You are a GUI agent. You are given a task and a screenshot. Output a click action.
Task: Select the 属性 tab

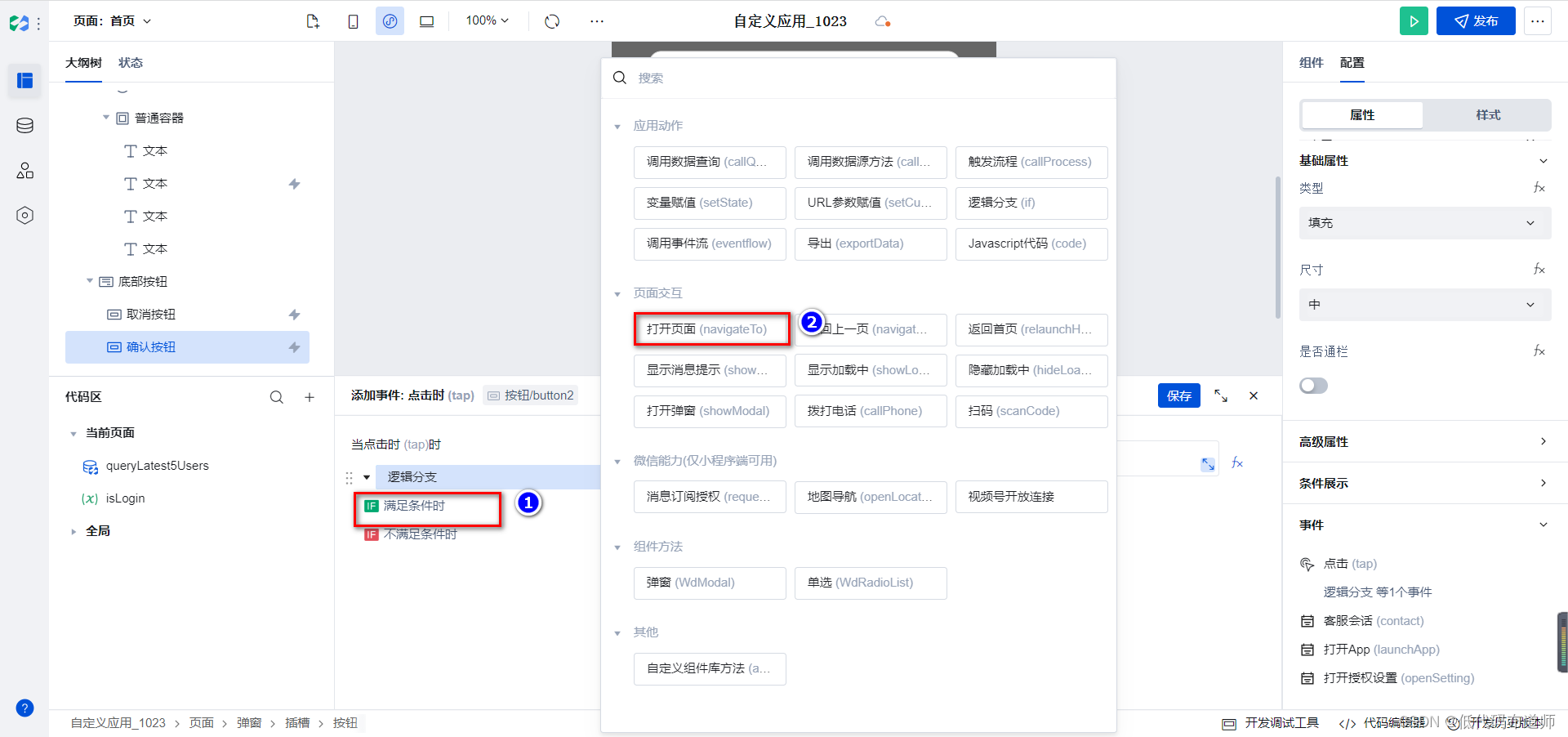[1362, 115]
